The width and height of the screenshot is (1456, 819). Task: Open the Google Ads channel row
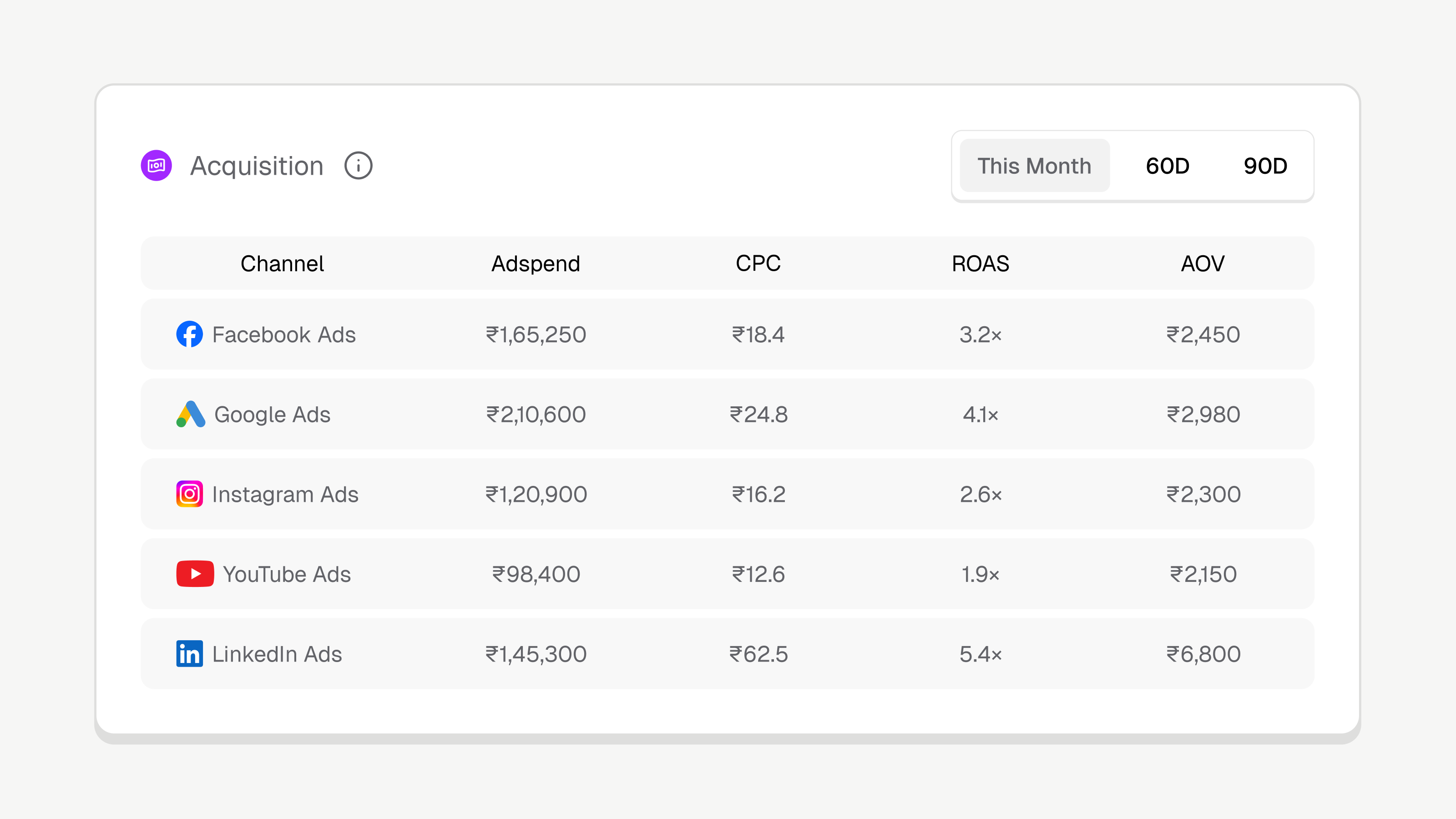(273, 415)
